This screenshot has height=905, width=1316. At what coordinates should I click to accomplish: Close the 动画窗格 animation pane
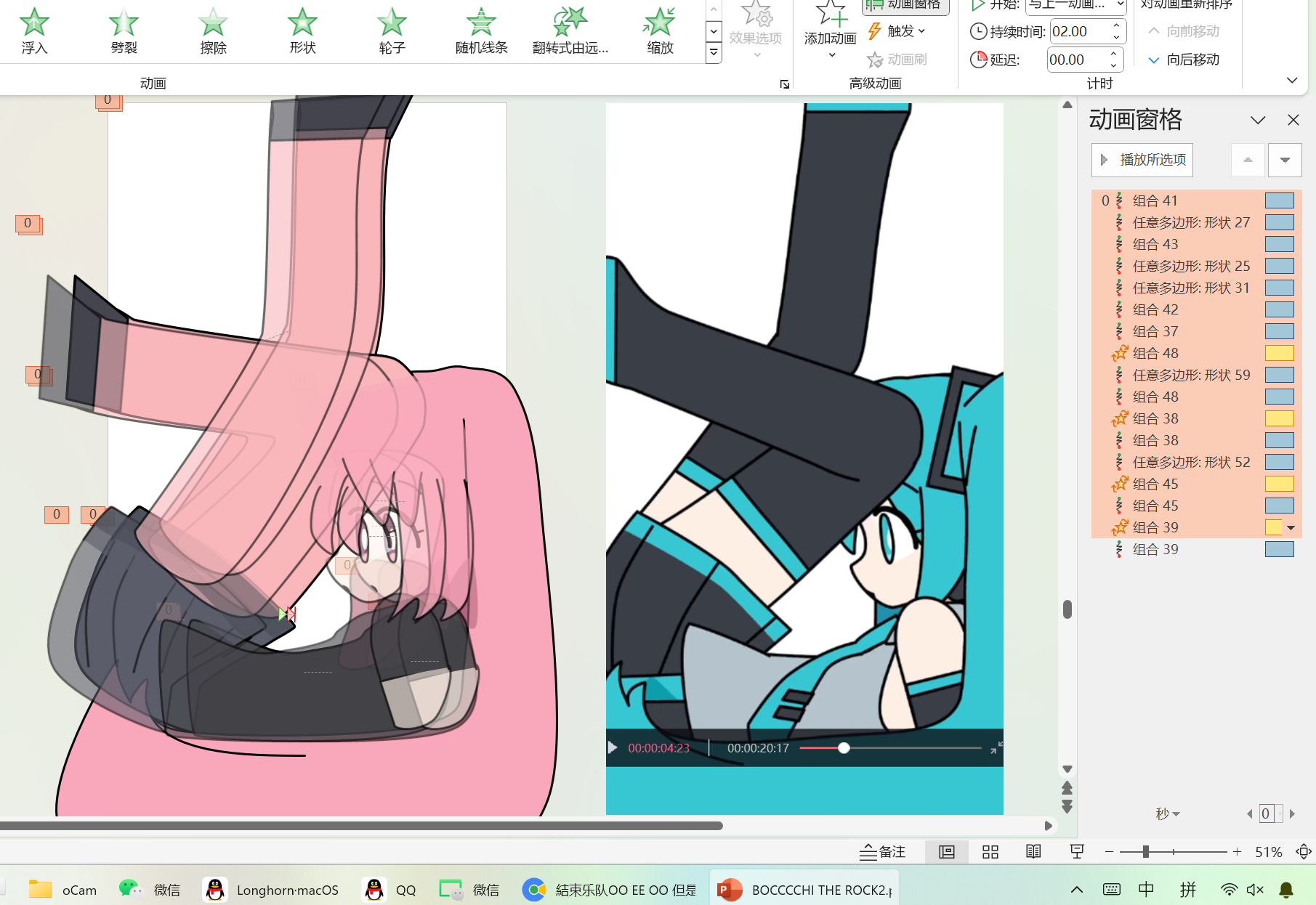pyautogui.click(x=1293, y=120)
